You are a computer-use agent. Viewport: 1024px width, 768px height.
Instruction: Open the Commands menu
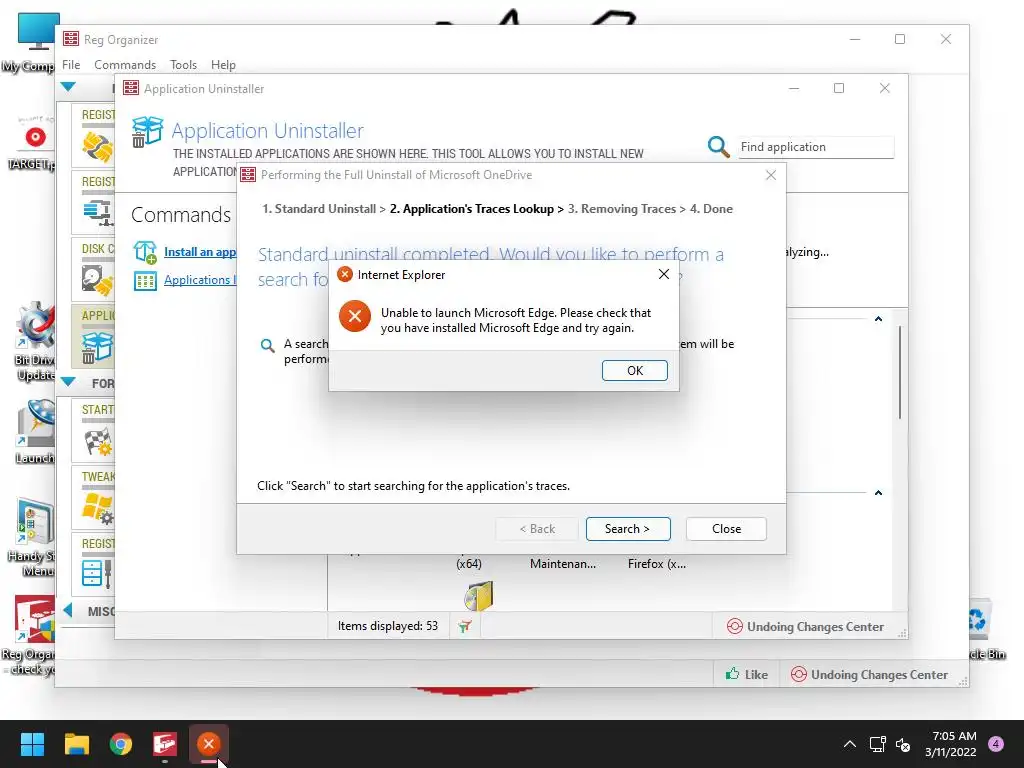pyautogui.click(x=125, y=65)
